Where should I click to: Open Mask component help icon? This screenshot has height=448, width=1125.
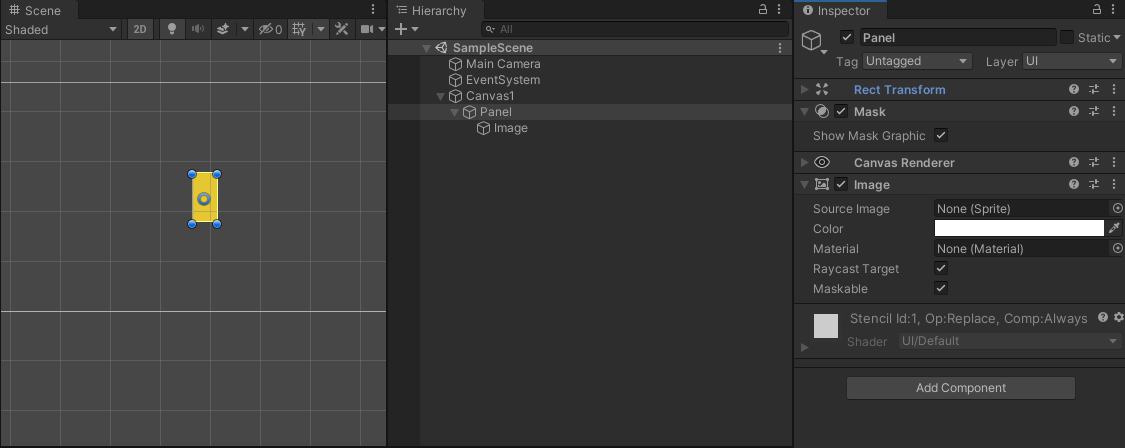(x=1073, y=112)
